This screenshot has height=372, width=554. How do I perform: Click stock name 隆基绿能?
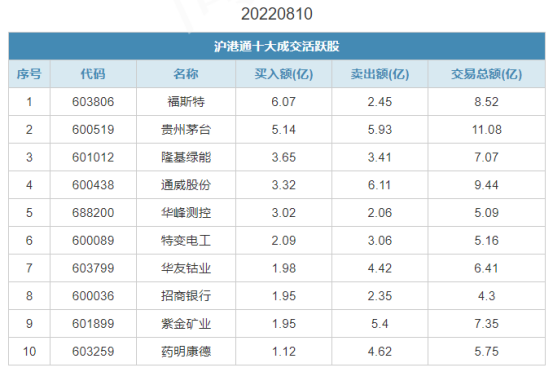pyautogui.click(x=186, y=157)
